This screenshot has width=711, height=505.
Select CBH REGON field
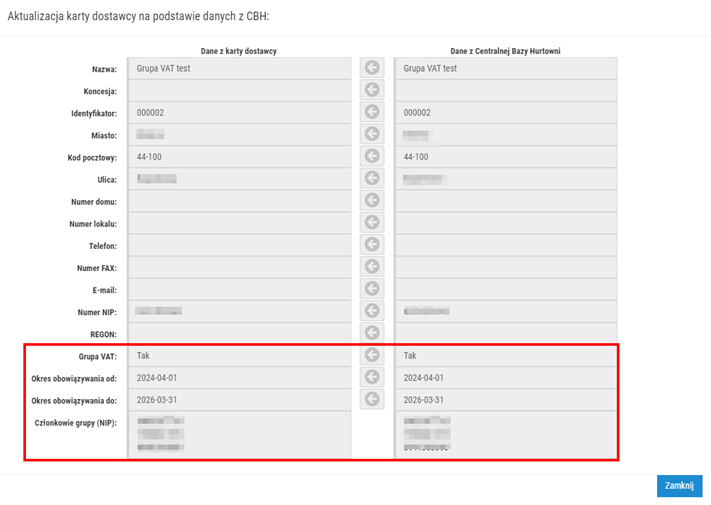506,333
